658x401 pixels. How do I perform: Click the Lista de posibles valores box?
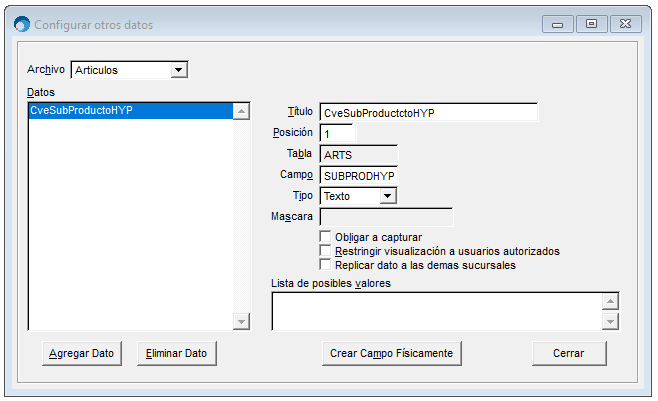pos(436,311)
